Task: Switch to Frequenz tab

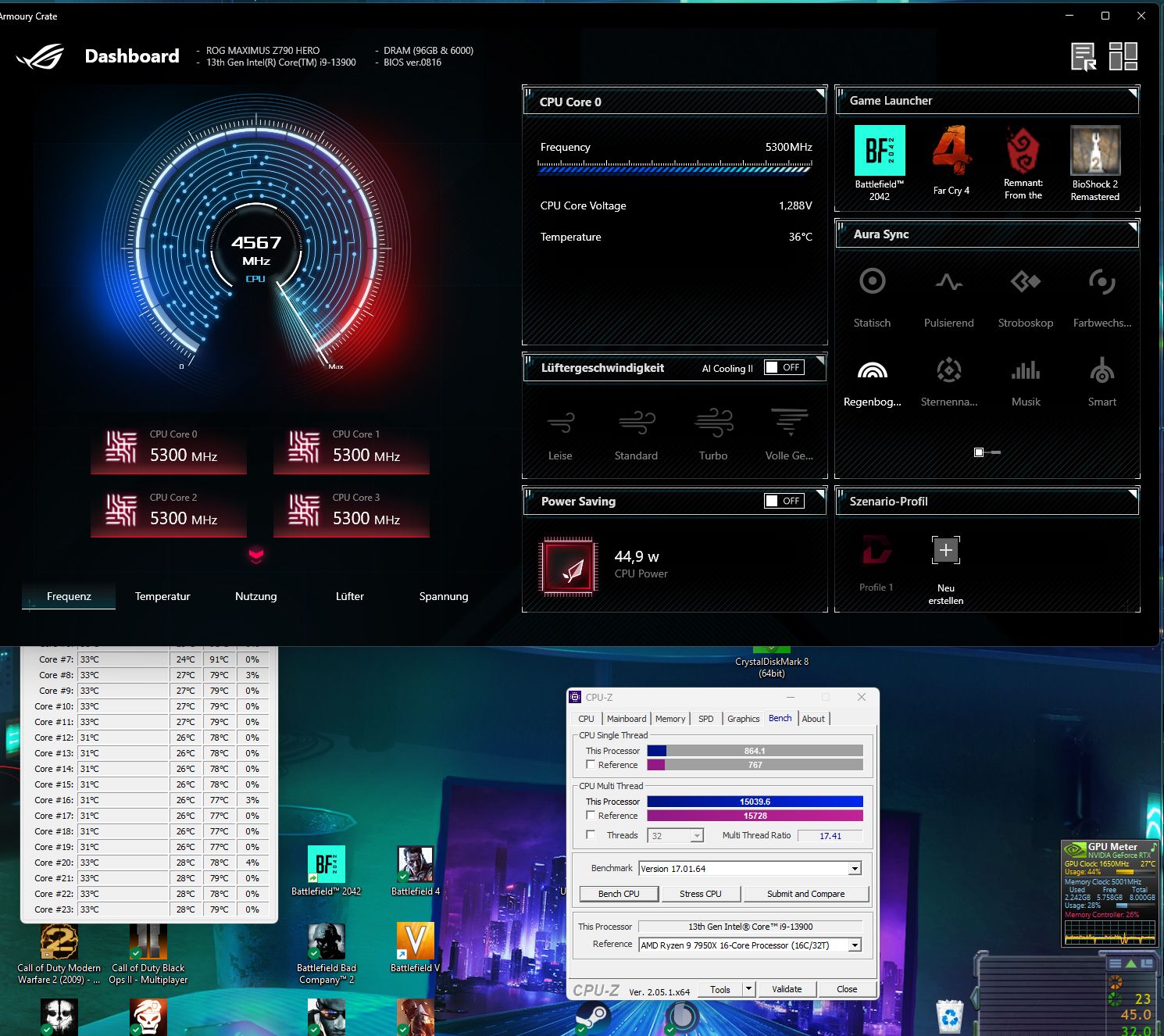Action: point(69,596)
